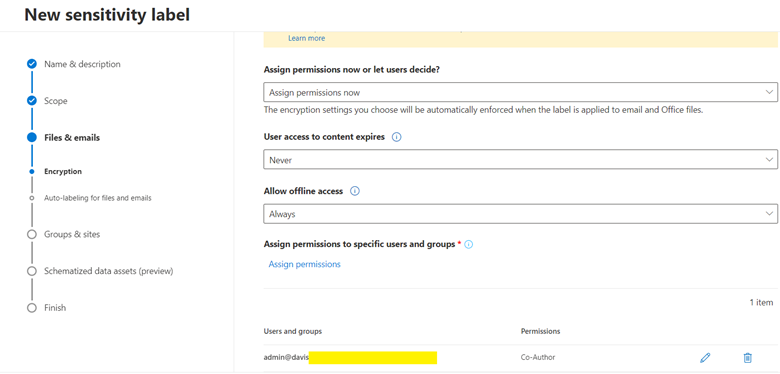Click the Assign permissions link
Image resolution: width=780 pixels, height=374 pixels.
[x=304, y=264]
